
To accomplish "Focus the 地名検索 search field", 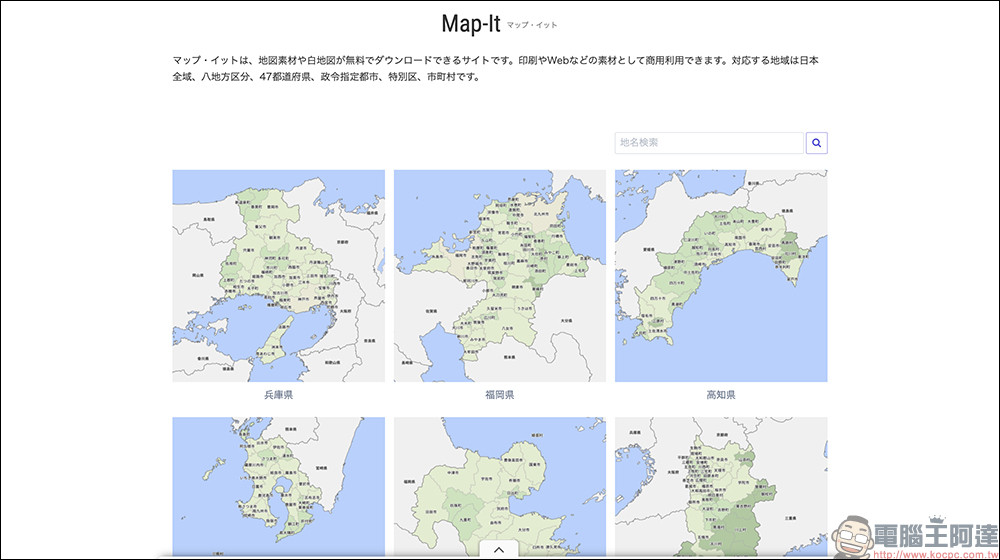I will (x=709, y=143).
